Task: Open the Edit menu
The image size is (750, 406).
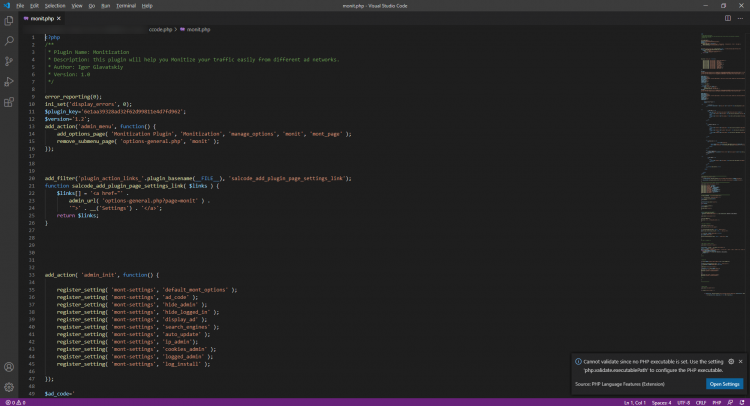Action: pyautogui.click(x=34, y=6)
